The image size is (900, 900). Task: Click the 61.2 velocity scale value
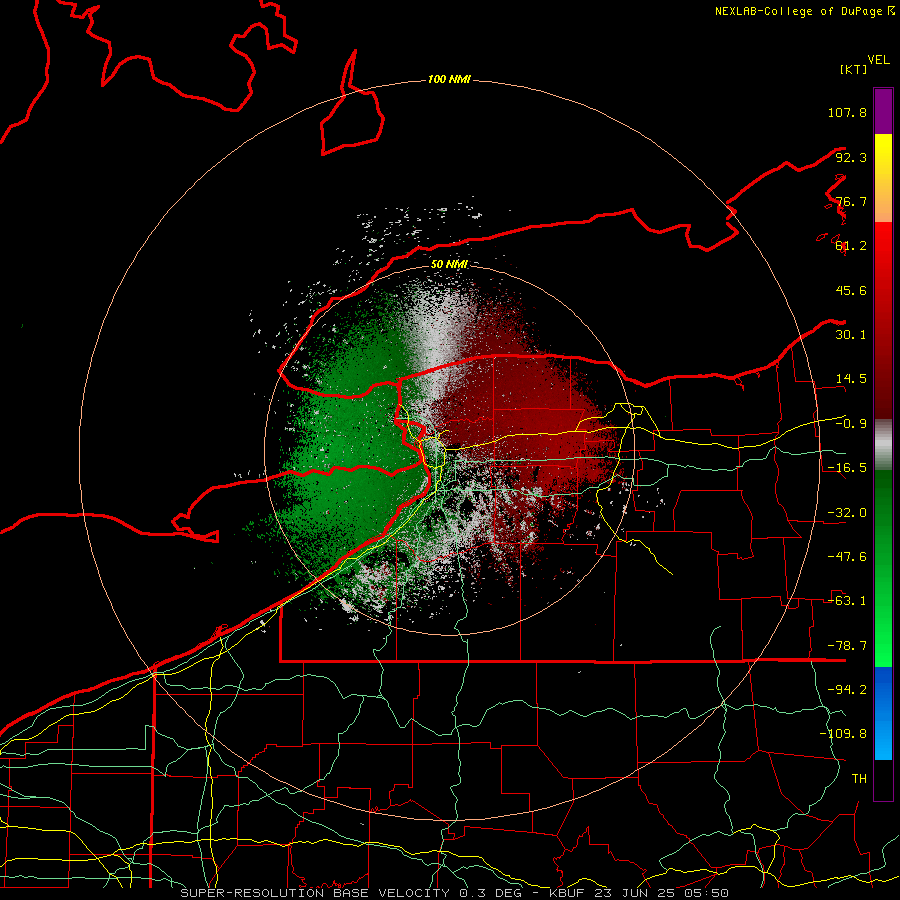tap(851, 246)
